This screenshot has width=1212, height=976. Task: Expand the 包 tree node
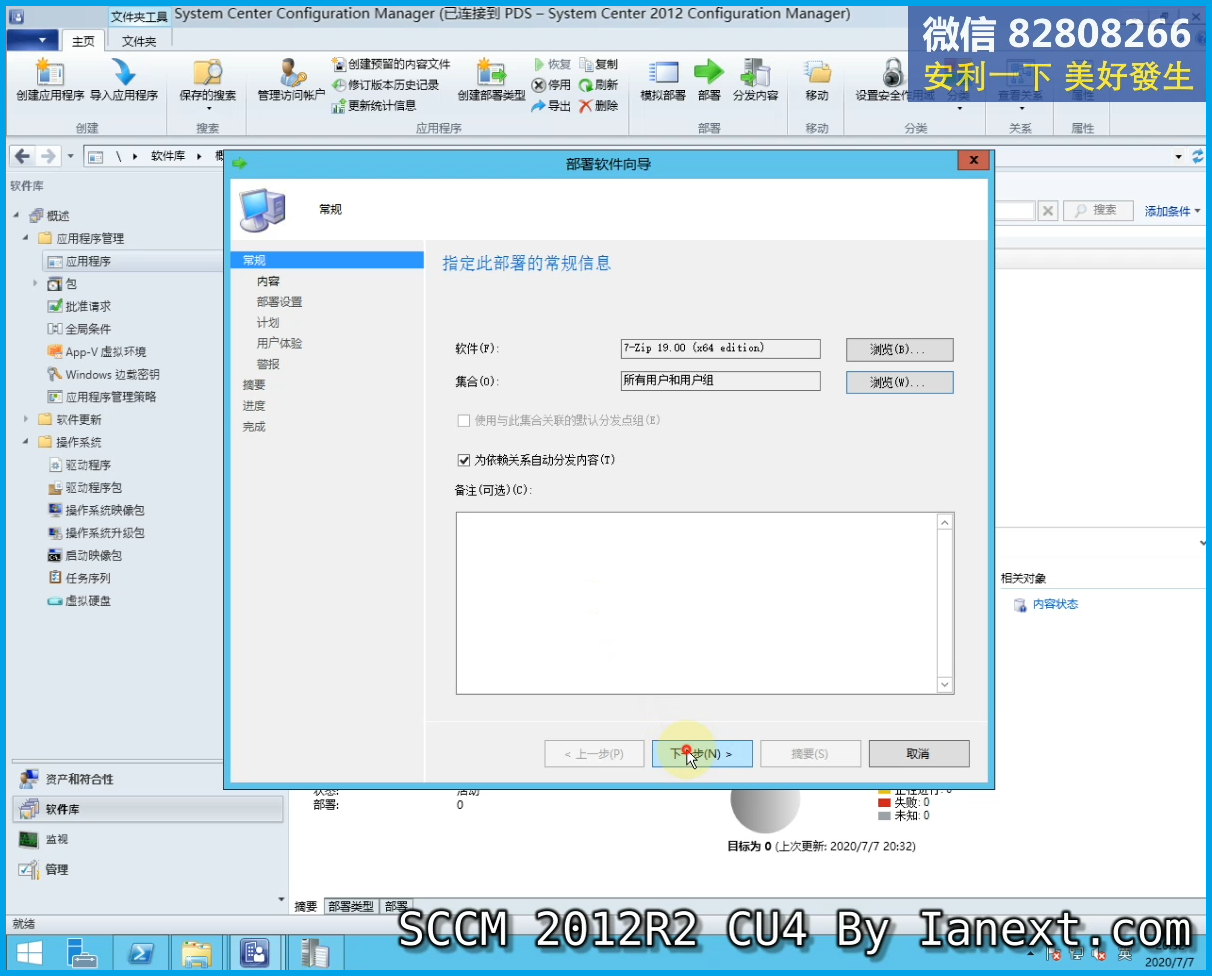36,284
